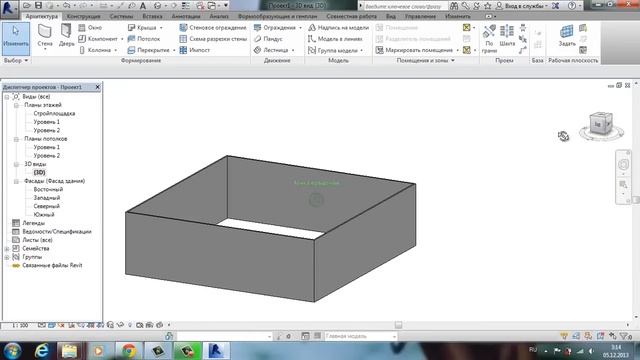
Task: Switch to the Вставка ribbon tab
Action: point(152,16)
